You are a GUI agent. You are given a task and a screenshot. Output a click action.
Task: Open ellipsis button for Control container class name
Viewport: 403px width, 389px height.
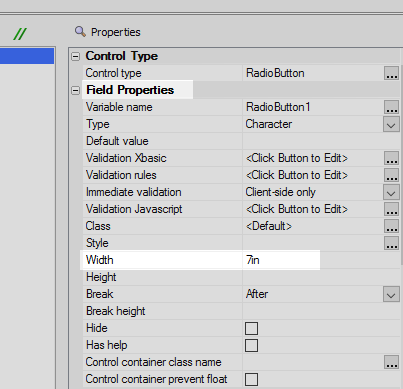pos(391,362)
